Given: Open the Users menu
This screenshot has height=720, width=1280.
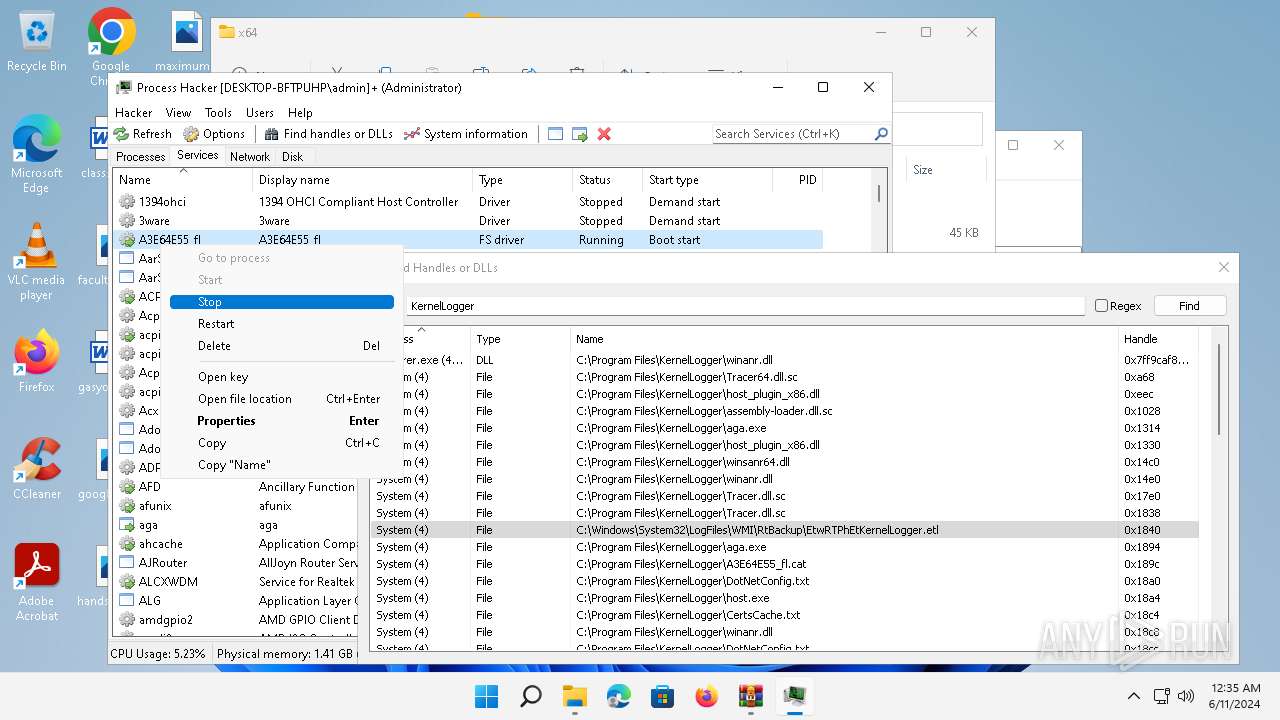Looking at the screenshot, I should pyautogui.click(x=260, y=113).
